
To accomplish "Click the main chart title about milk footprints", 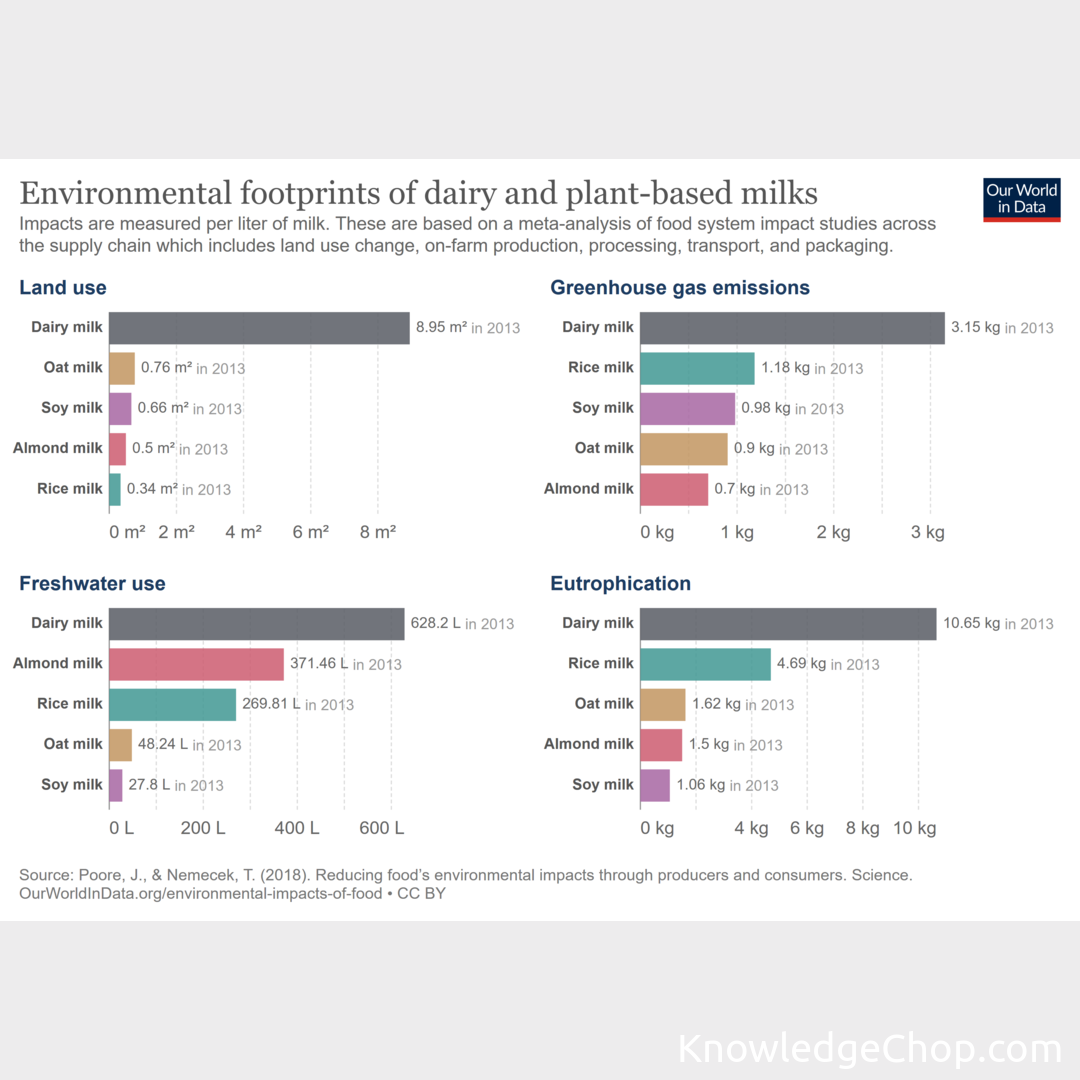I will coord(419,192).
